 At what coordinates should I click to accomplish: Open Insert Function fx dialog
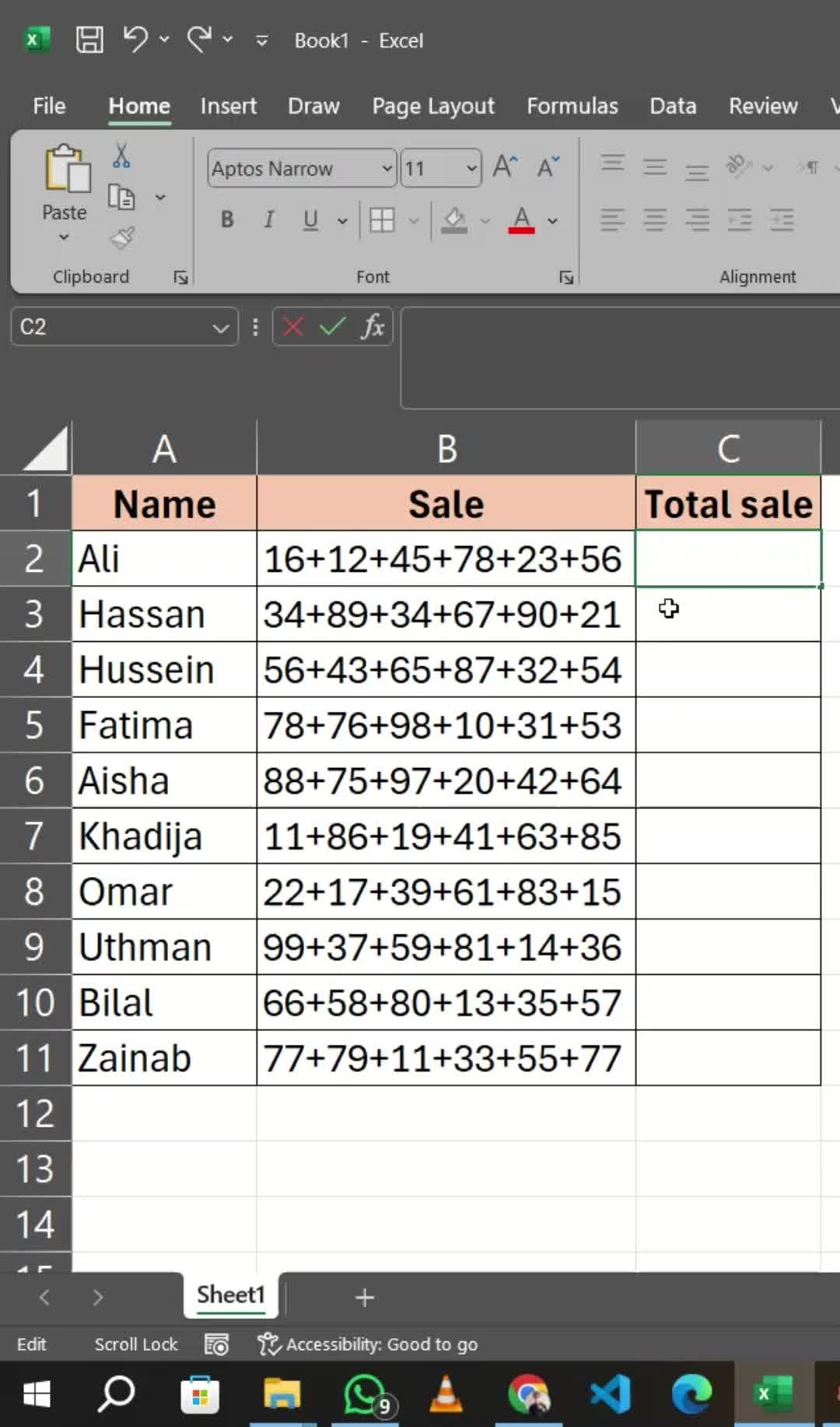coord(373,327)
